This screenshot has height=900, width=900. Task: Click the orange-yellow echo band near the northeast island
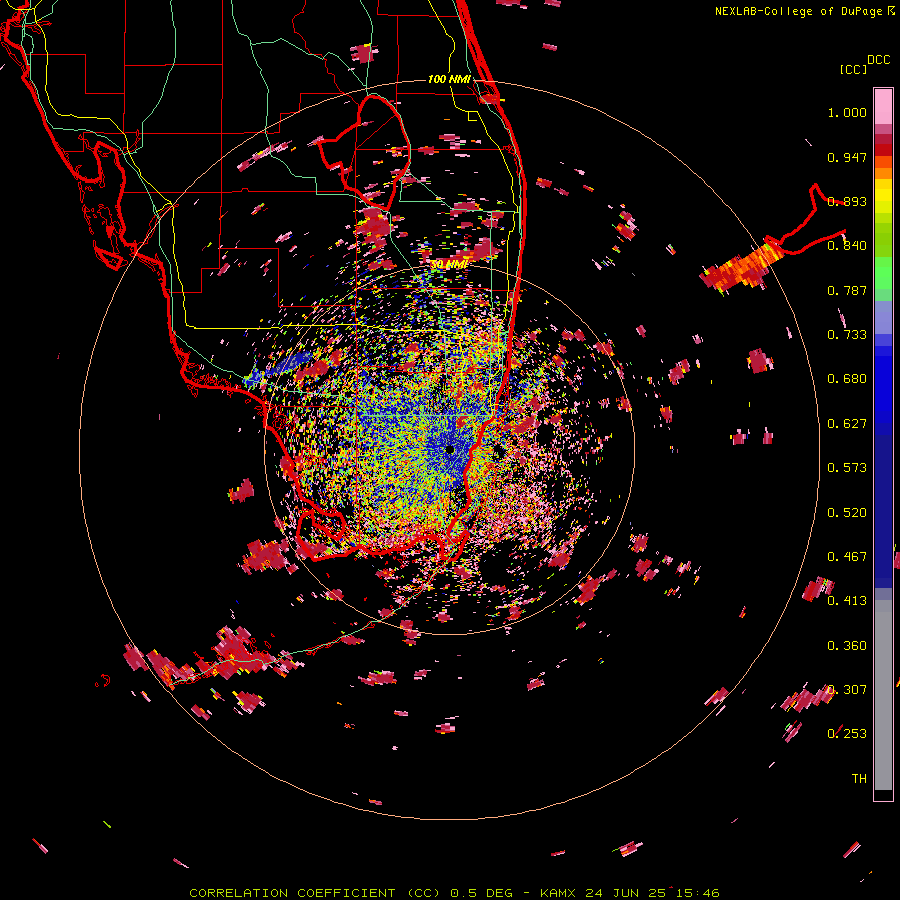pyautogui.click(x=740, y=267)
